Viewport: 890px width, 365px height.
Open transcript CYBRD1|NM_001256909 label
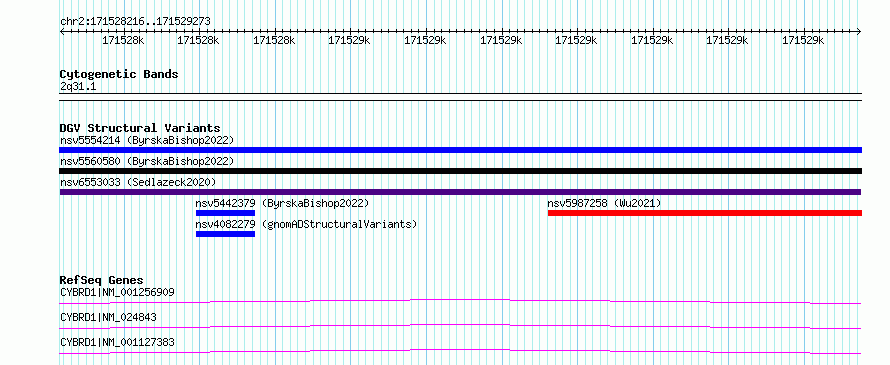[x=117, y=292]
